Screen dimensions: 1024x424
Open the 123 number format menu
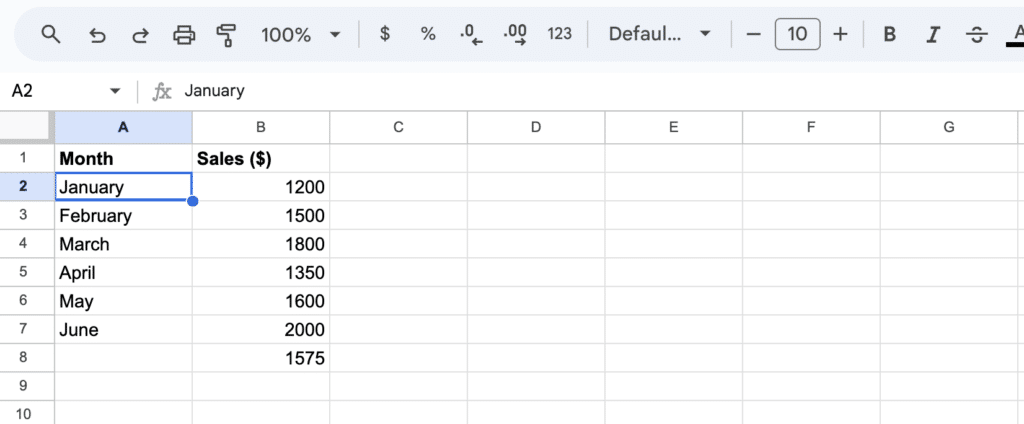[x=560, y=35]
